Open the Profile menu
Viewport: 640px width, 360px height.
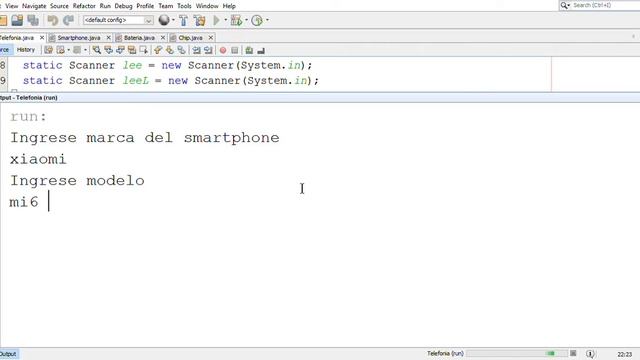coord(145,6)
